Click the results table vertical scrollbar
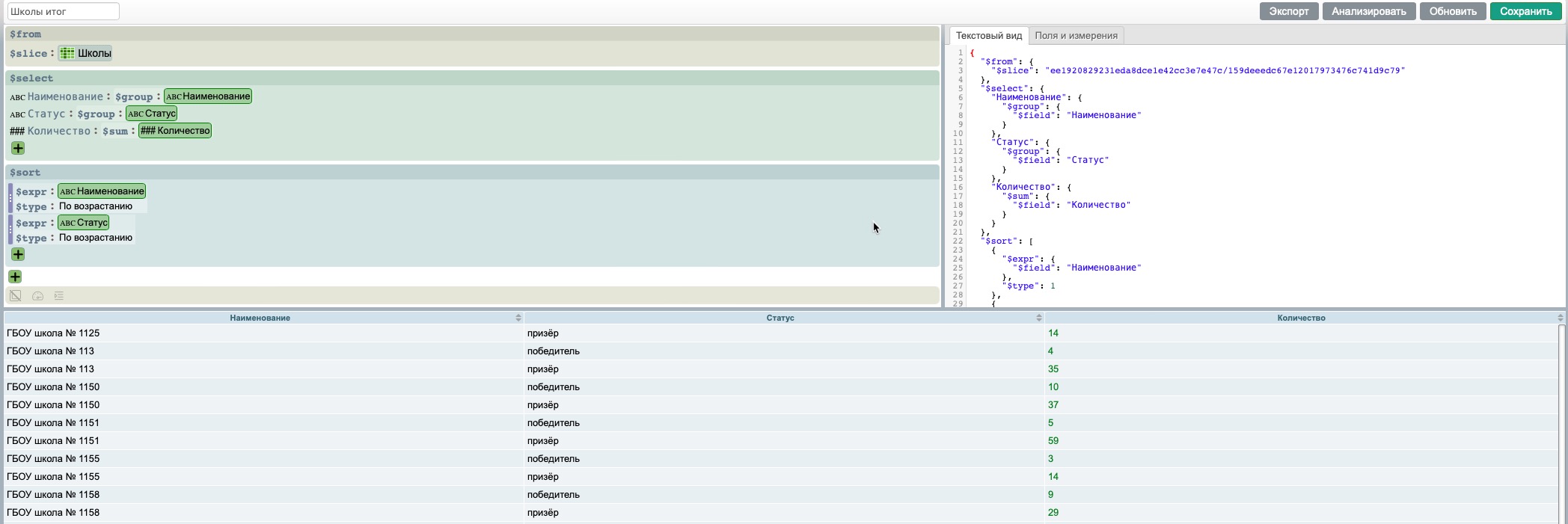The height and width of the screenshot is (524, 1568). coord(1561,419)
